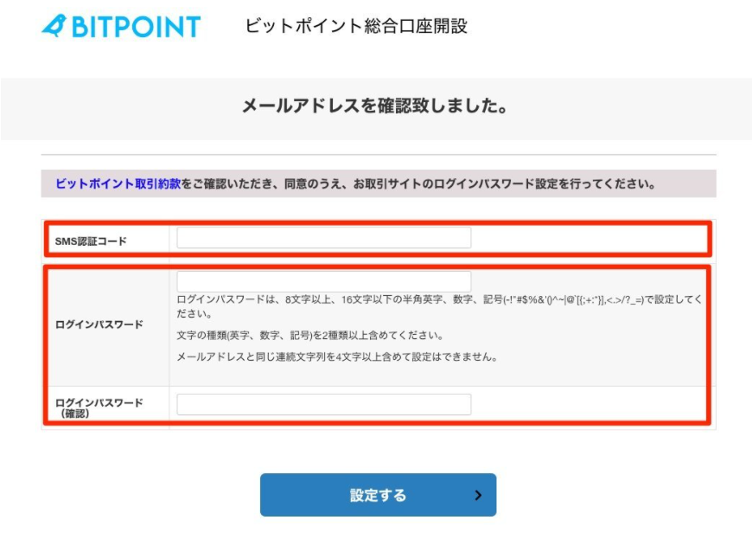The height and width of the screenshot is (535, 755).
Task: Select the ログインパスワード（確認） input box
Action: (x=323, y=404)
